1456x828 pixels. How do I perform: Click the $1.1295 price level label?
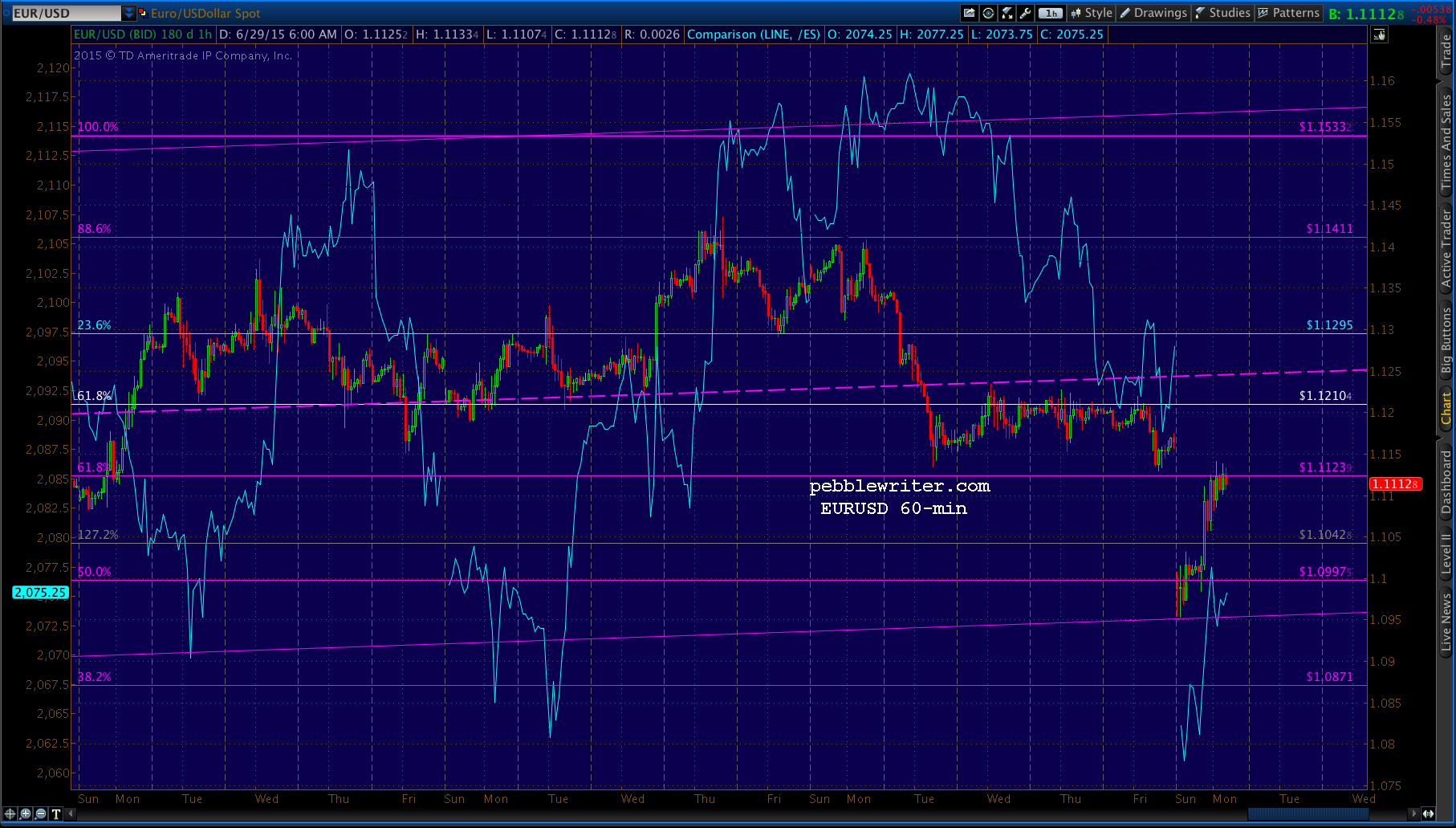click(1330, 325)
